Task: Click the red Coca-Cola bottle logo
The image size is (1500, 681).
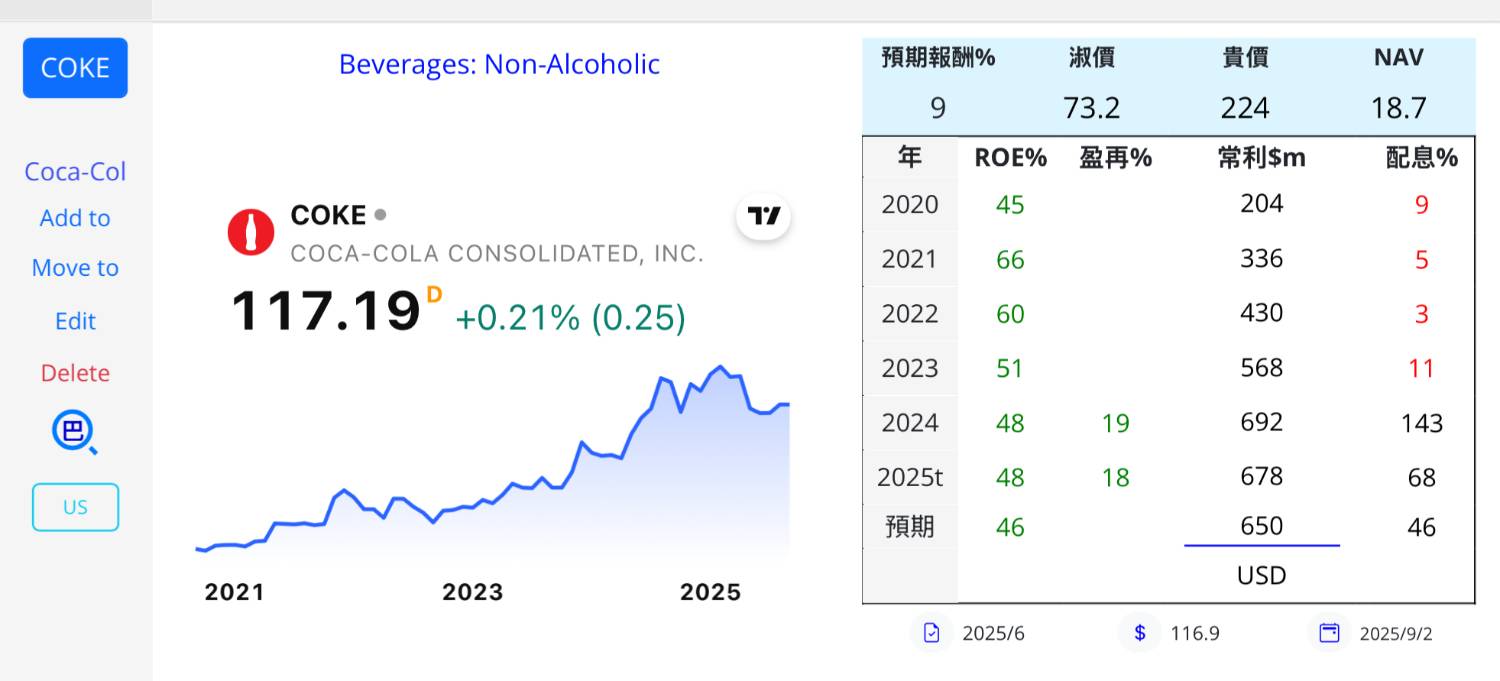Action: (x=251, y=232)
